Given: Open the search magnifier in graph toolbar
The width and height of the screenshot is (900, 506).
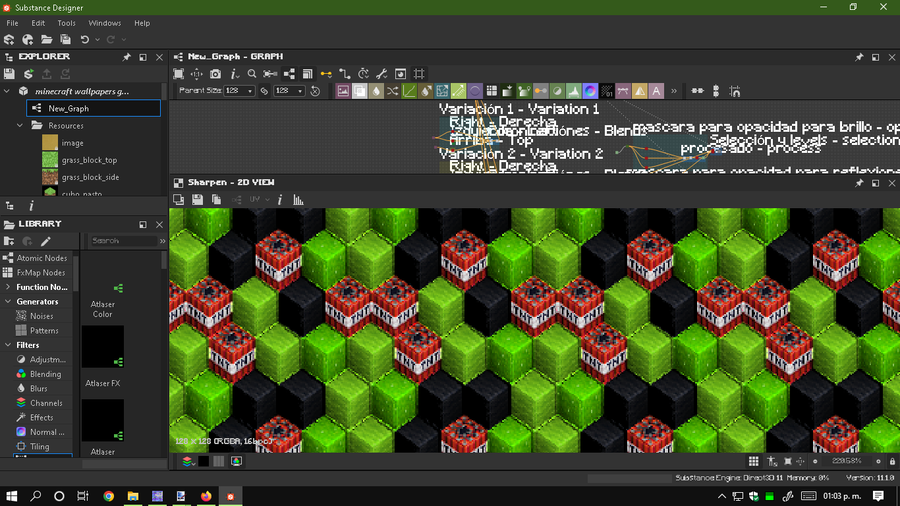Looking at the screenshot, I should pyautogui.click(x=251, y=74).
